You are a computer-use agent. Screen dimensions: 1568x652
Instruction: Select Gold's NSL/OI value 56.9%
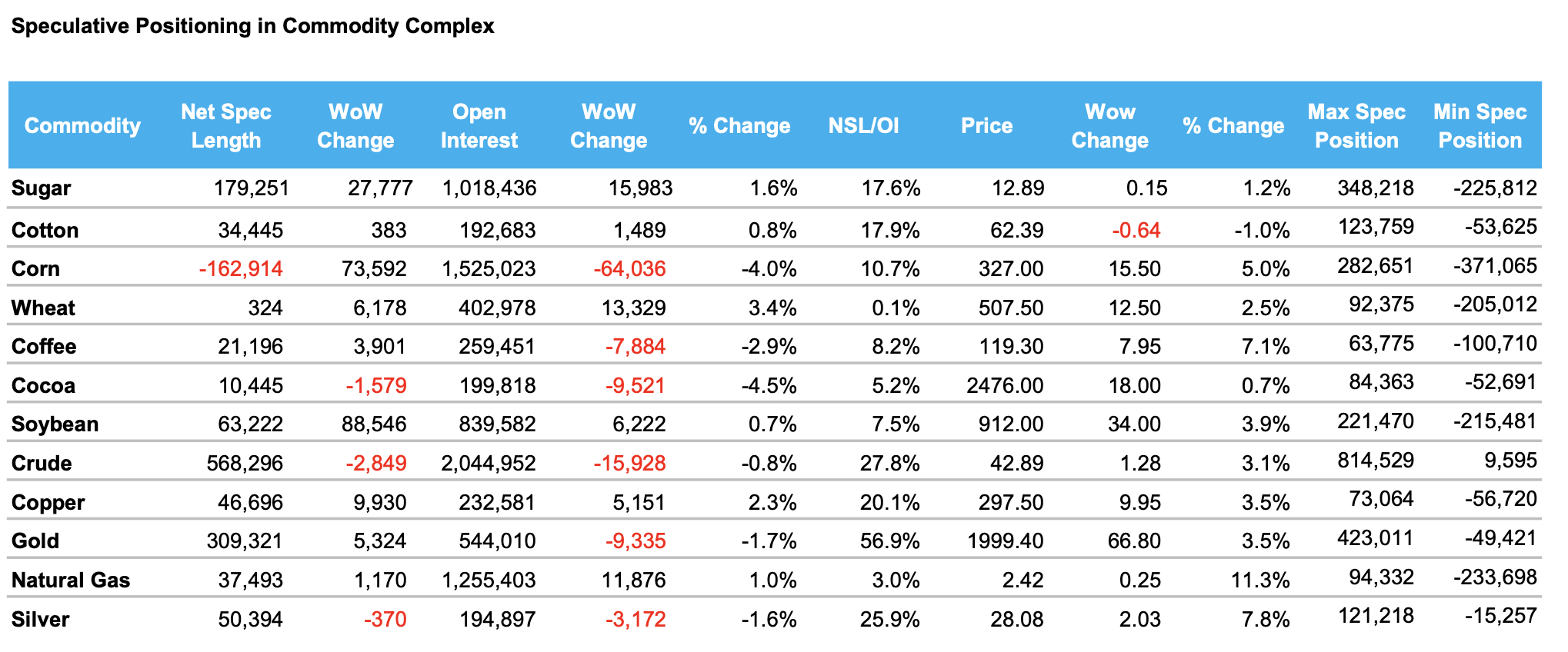(890, 541)
